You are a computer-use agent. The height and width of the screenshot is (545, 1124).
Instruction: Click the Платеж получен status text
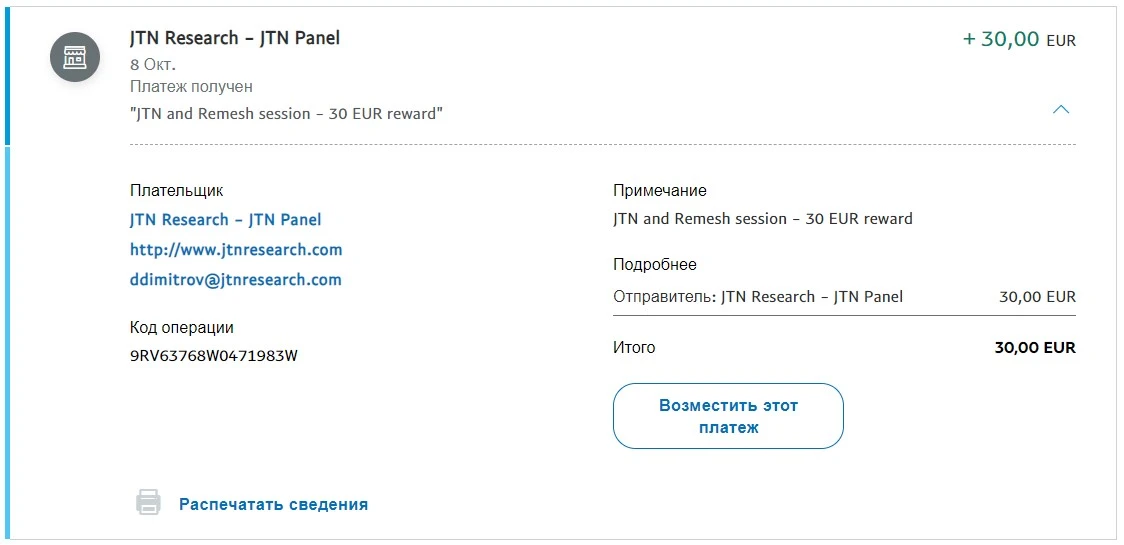point(191,87)
